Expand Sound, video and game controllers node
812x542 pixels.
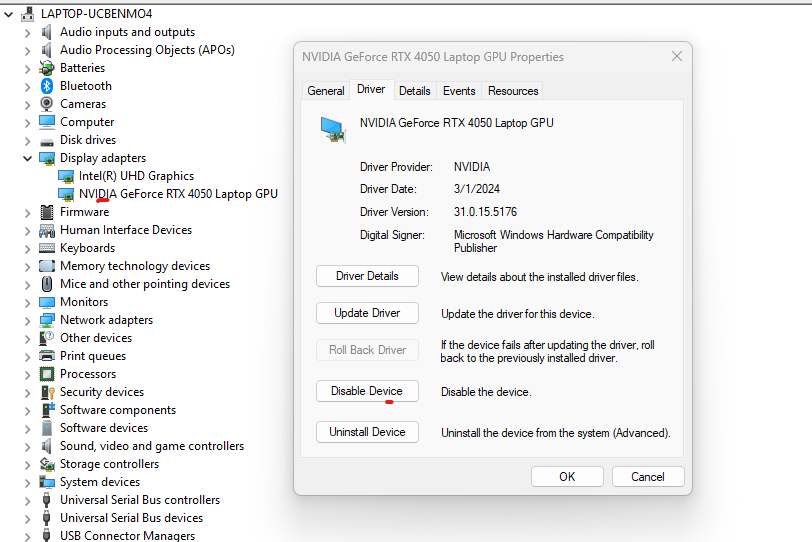(27, 447)
